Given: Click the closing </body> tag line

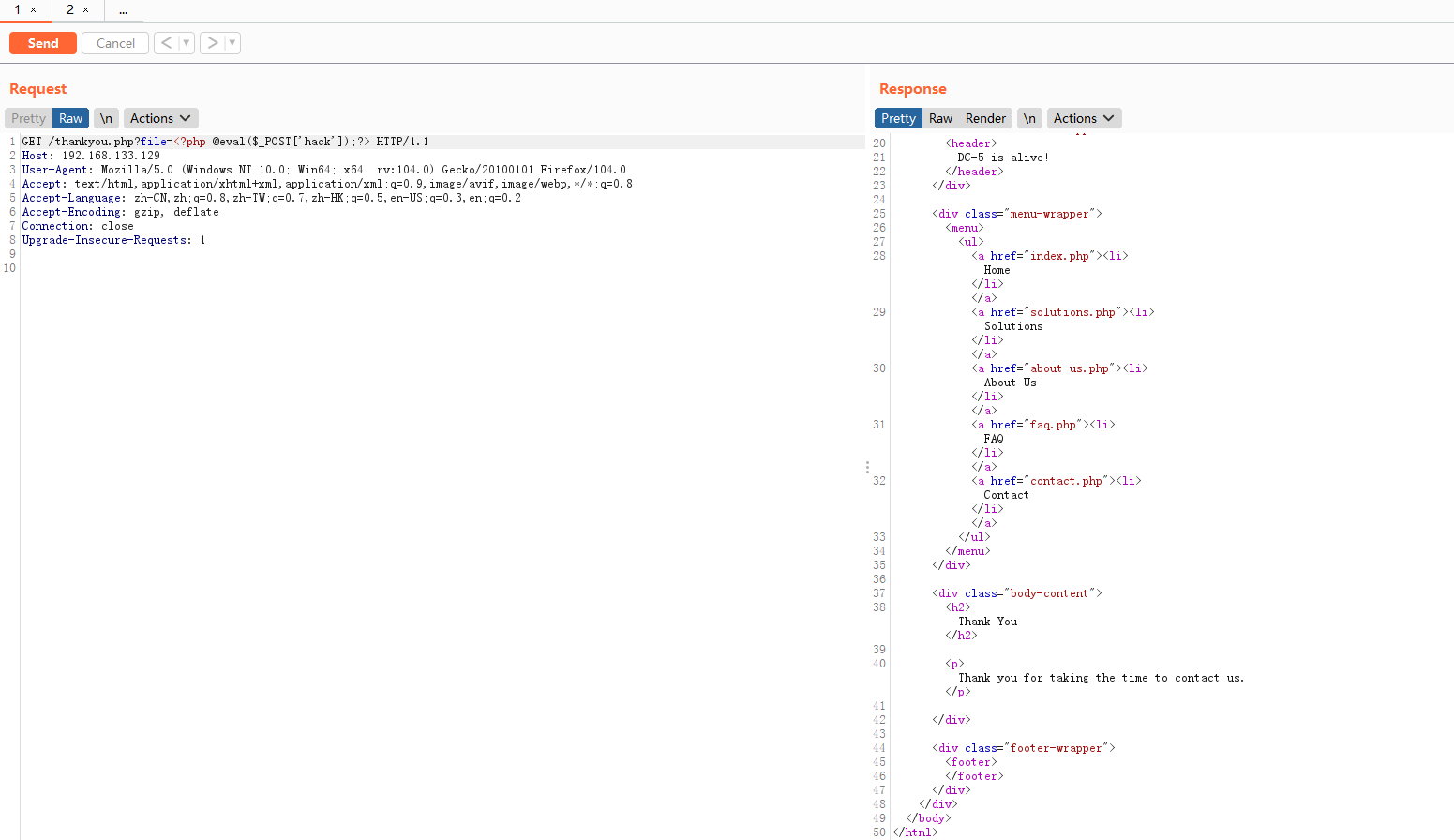Looking at the screenshot, I should pos(928,818).
